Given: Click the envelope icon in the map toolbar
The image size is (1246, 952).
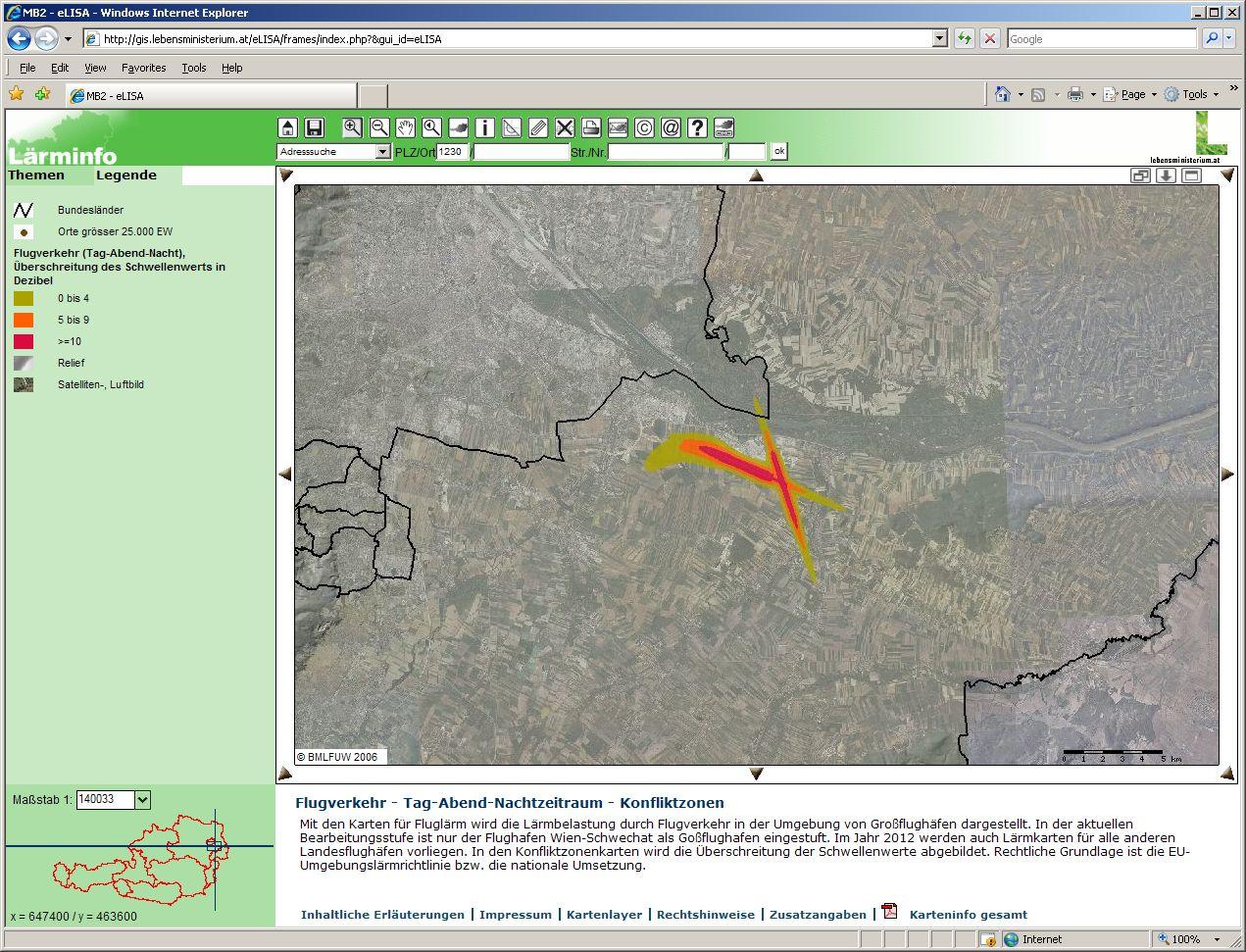Looking at the screenshot, I should click(x=618, y=127).
